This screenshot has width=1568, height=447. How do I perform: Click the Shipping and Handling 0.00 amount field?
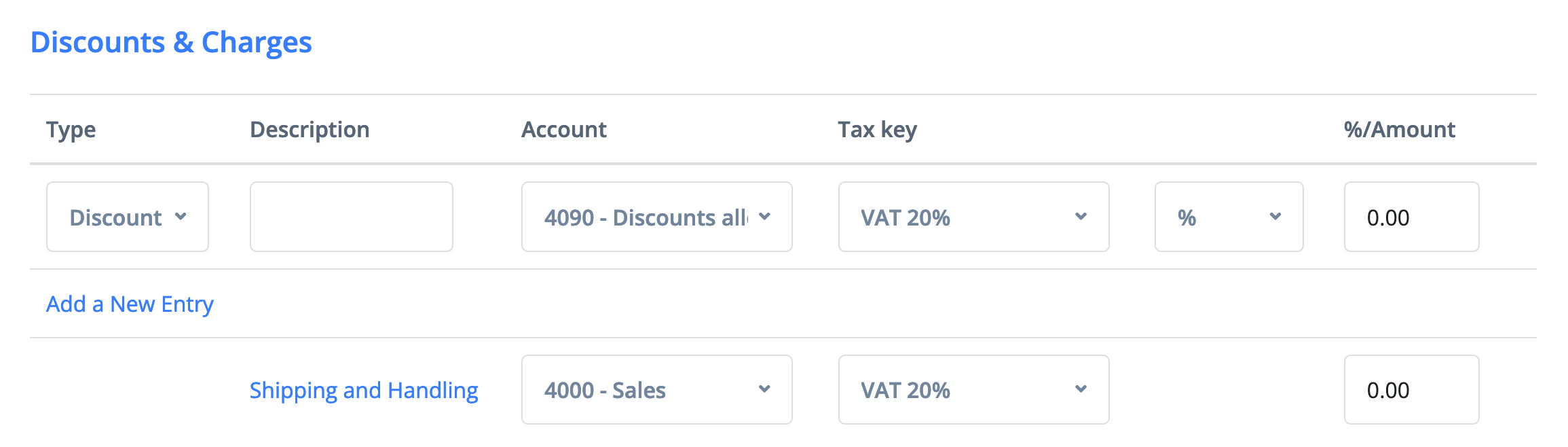tap(1411, 390)
